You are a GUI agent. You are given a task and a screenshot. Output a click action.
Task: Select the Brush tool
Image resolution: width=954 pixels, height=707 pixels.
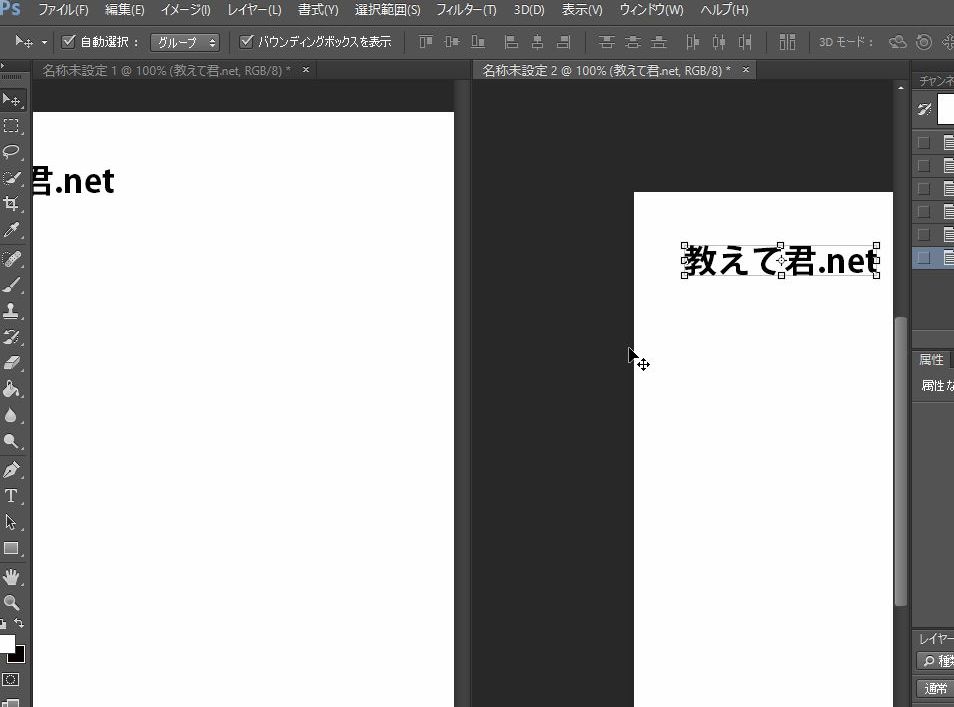[11, 285]
